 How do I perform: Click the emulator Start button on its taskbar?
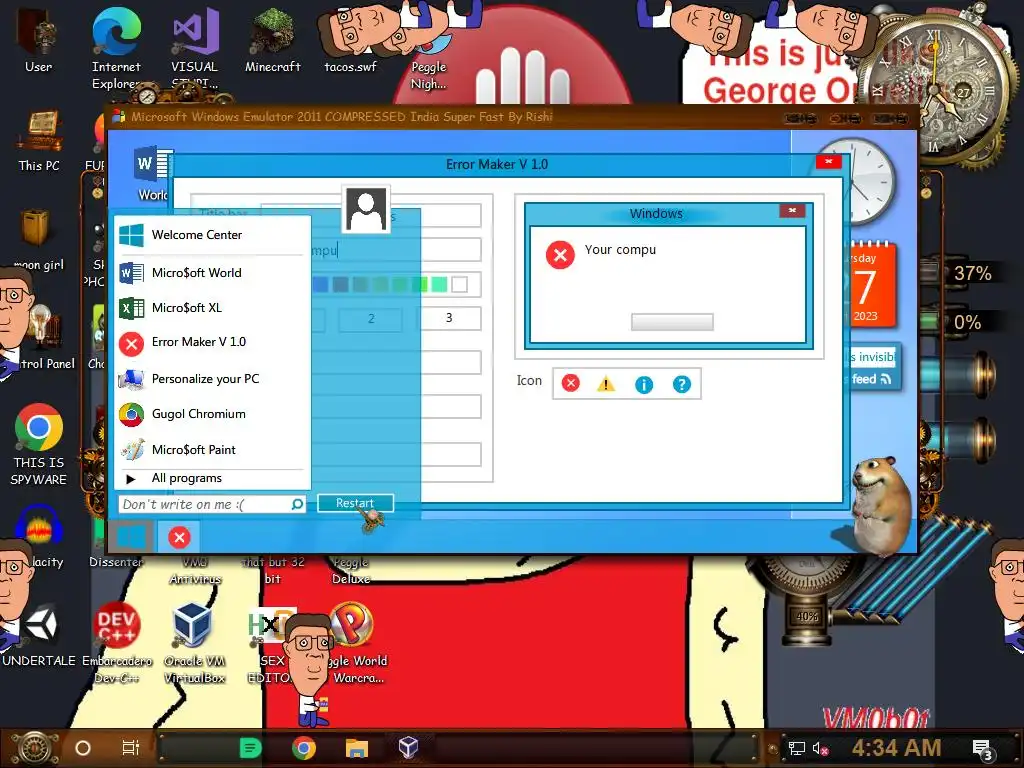(x=131, y=537)
